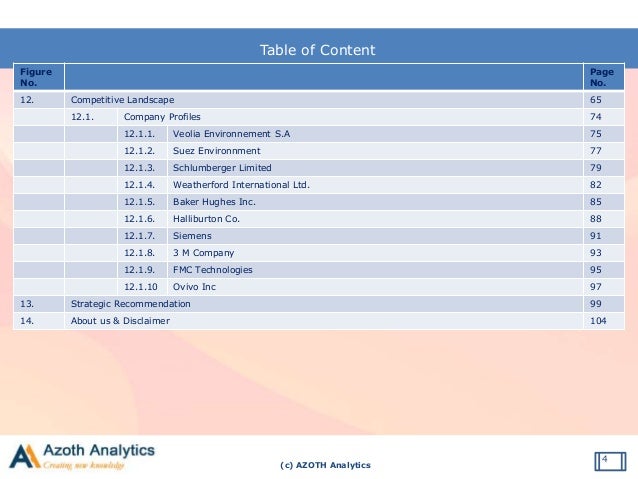This screenshot has height=479, width=638.
Task: Select the 'Competitive Landscape' row text
Action: tap(122, 100)
